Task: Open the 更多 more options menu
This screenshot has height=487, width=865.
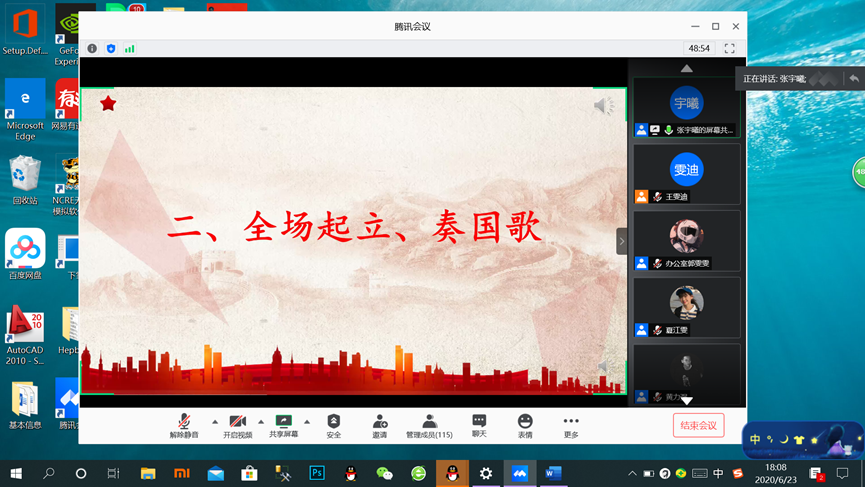Action: click(x=571, y=426)
